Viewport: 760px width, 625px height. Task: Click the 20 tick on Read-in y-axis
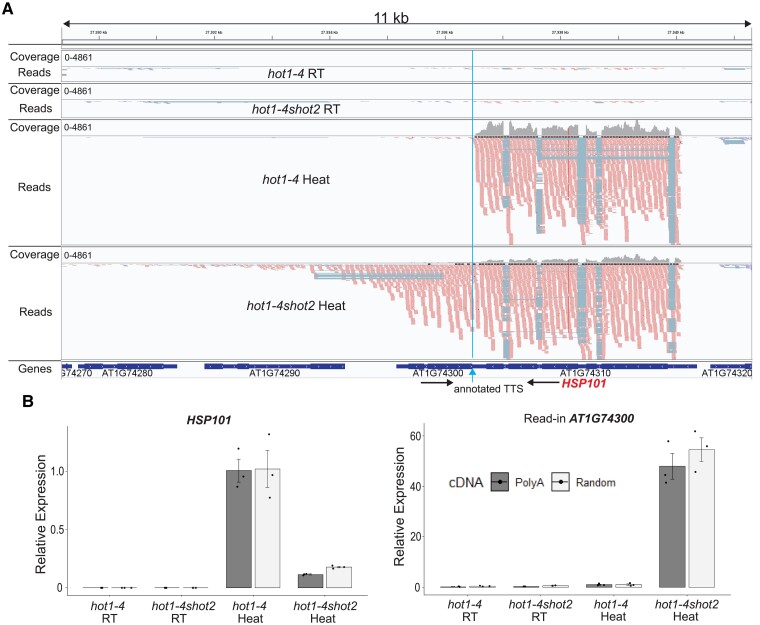point(415,537)
